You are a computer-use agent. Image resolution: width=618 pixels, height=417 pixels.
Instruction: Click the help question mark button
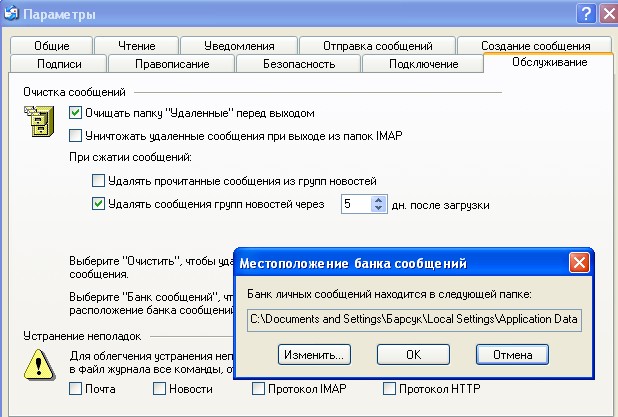586,14
